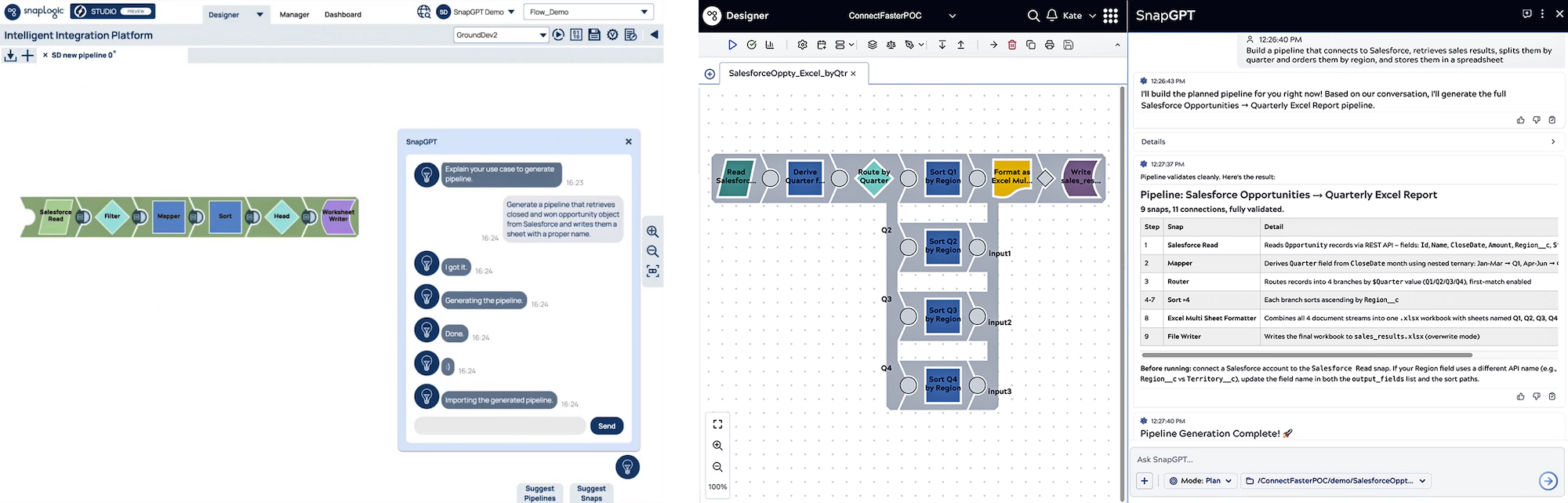Open the GroundDev2 Snaplex dropdown
The width and height of the screenshot is (1568, 503).
501,35
